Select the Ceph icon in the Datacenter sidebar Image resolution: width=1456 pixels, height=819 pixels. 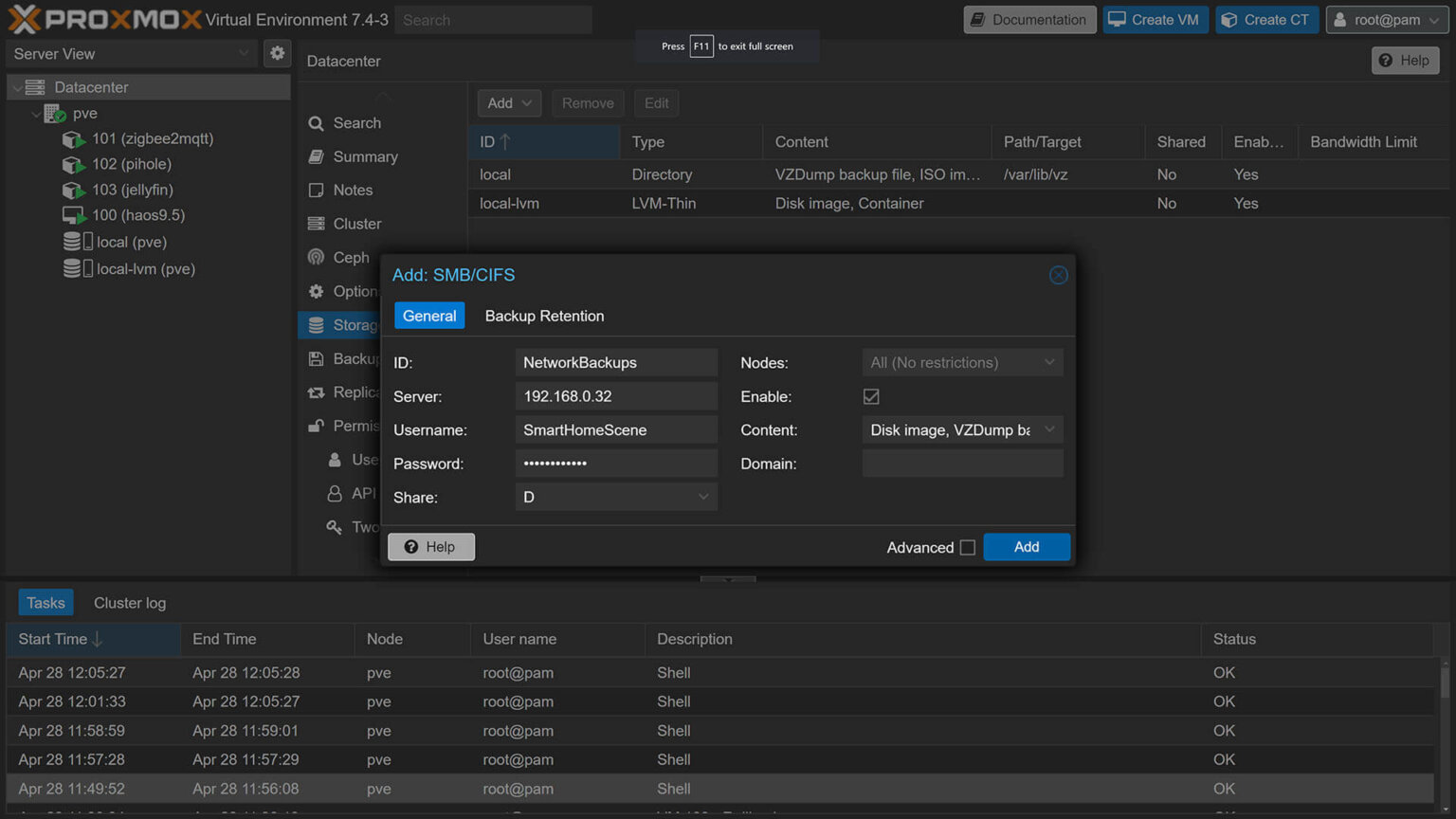point(316,257)
